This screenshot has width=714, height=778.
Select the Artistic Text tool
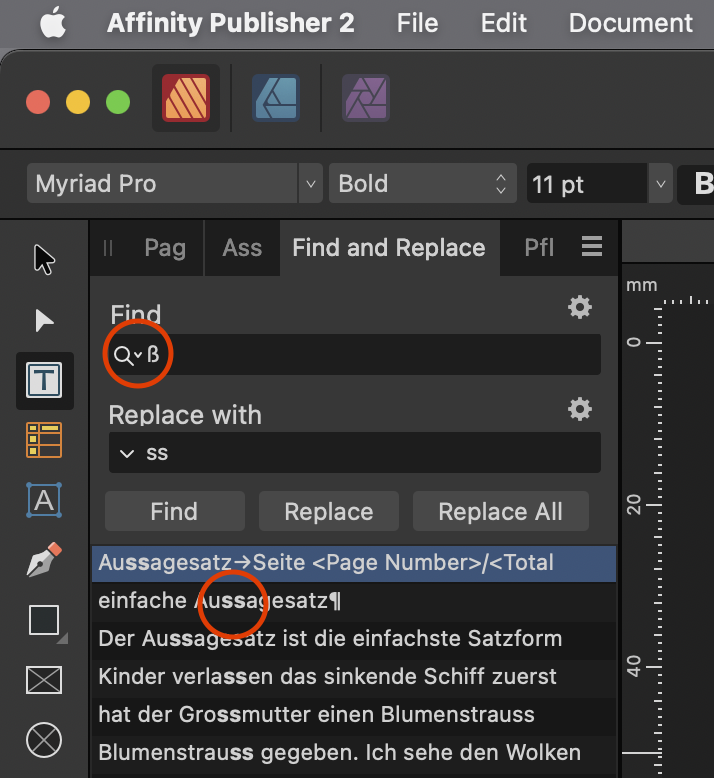tap(44, 500)
